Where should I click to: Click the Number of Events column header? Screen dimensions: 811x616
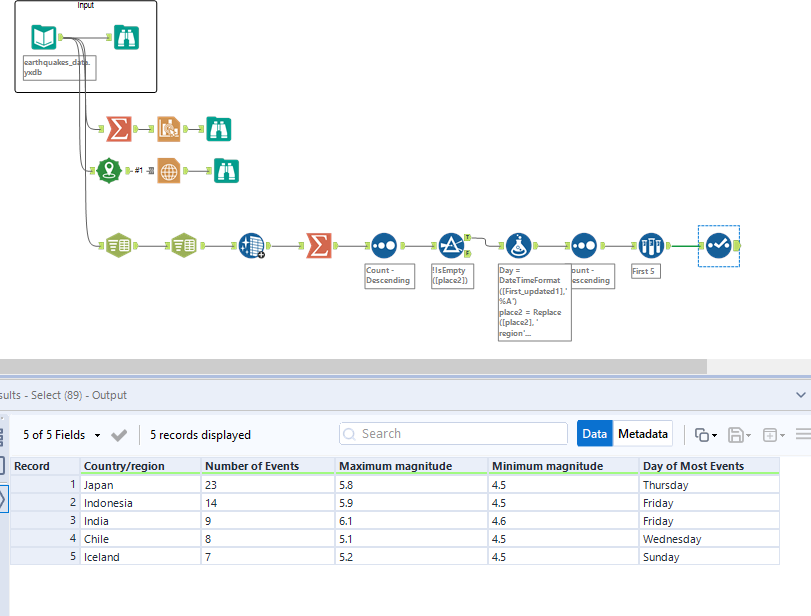tap(268, 466)
